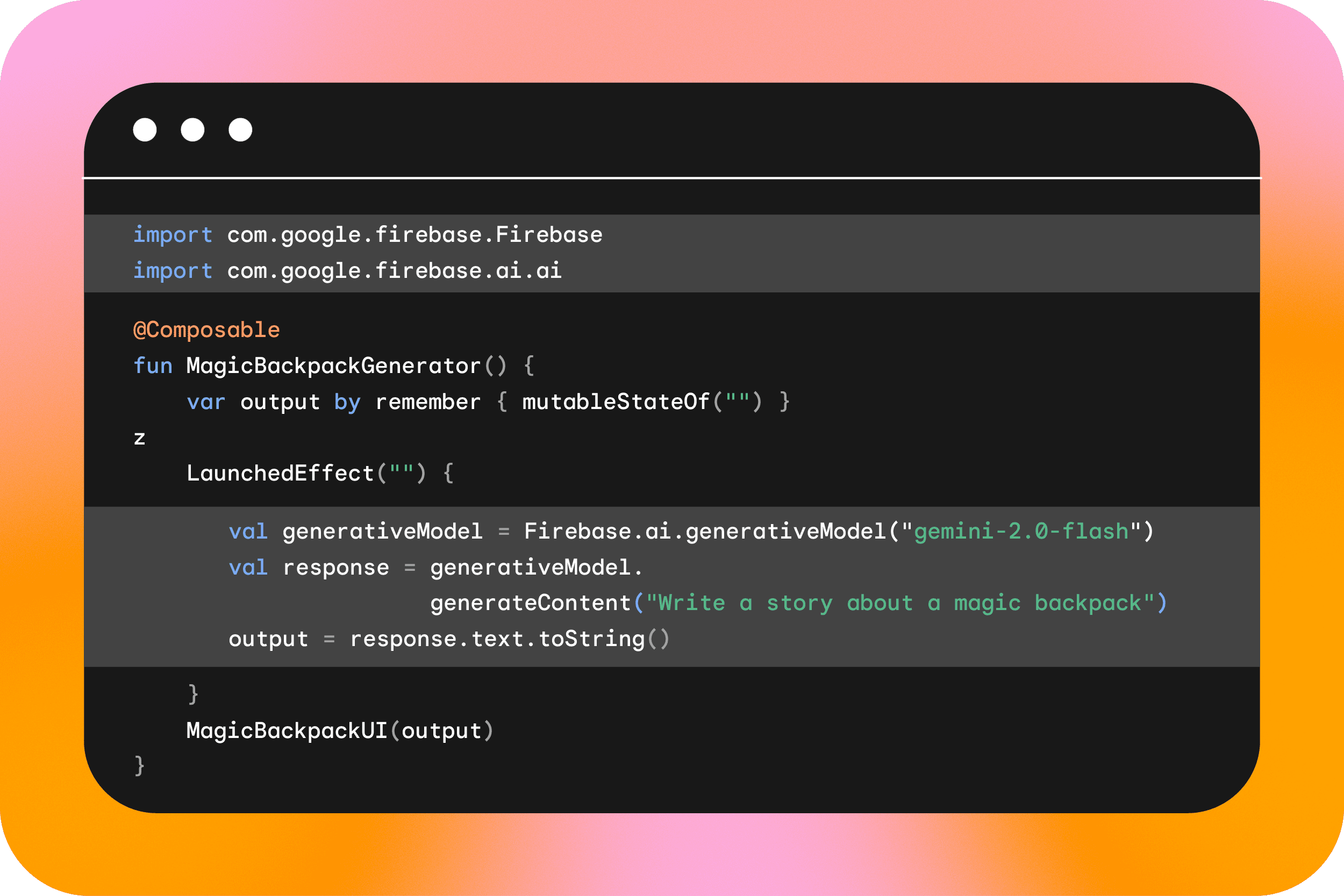Click the final closing curly brace

139,766
